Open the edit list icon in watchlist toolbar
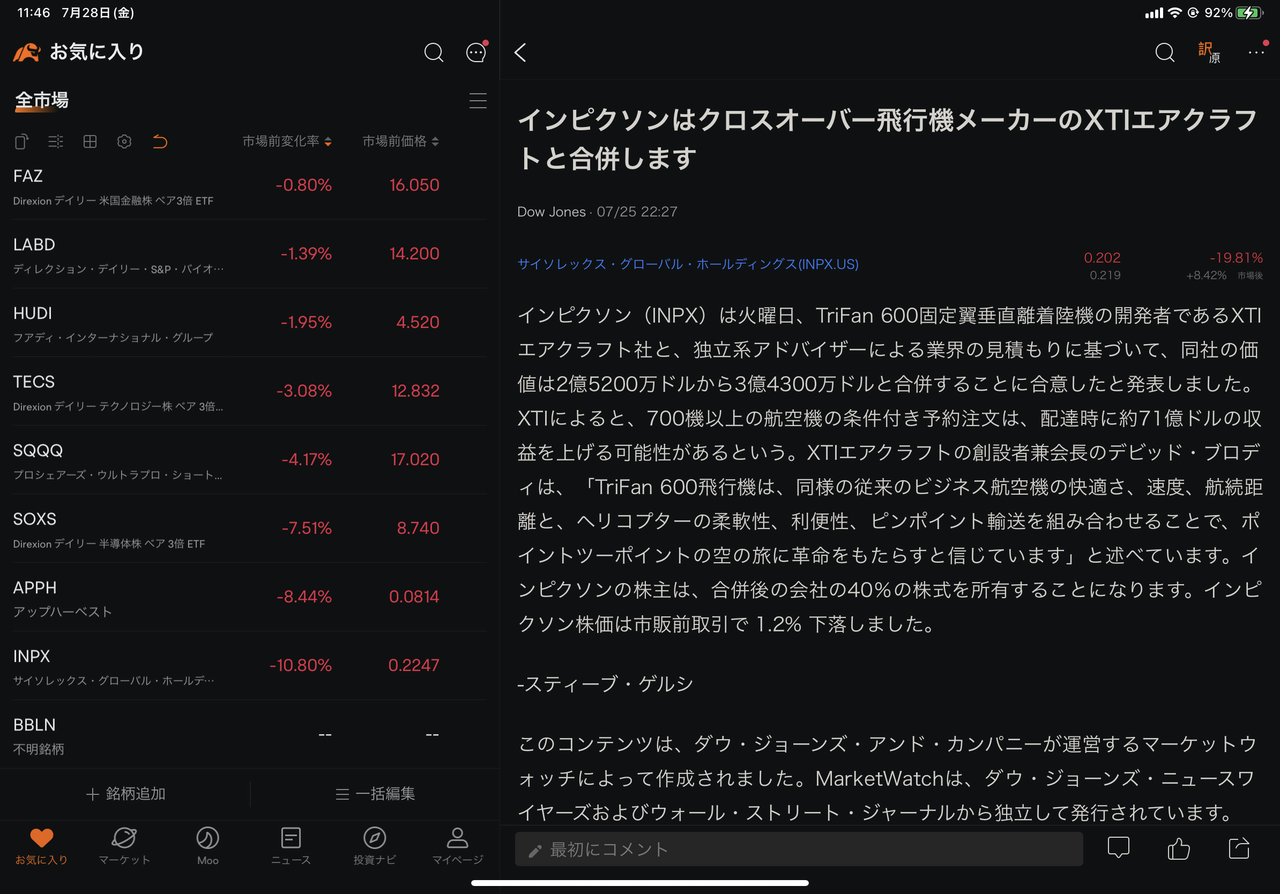The image size is (1280, 894). pos(55,141)
